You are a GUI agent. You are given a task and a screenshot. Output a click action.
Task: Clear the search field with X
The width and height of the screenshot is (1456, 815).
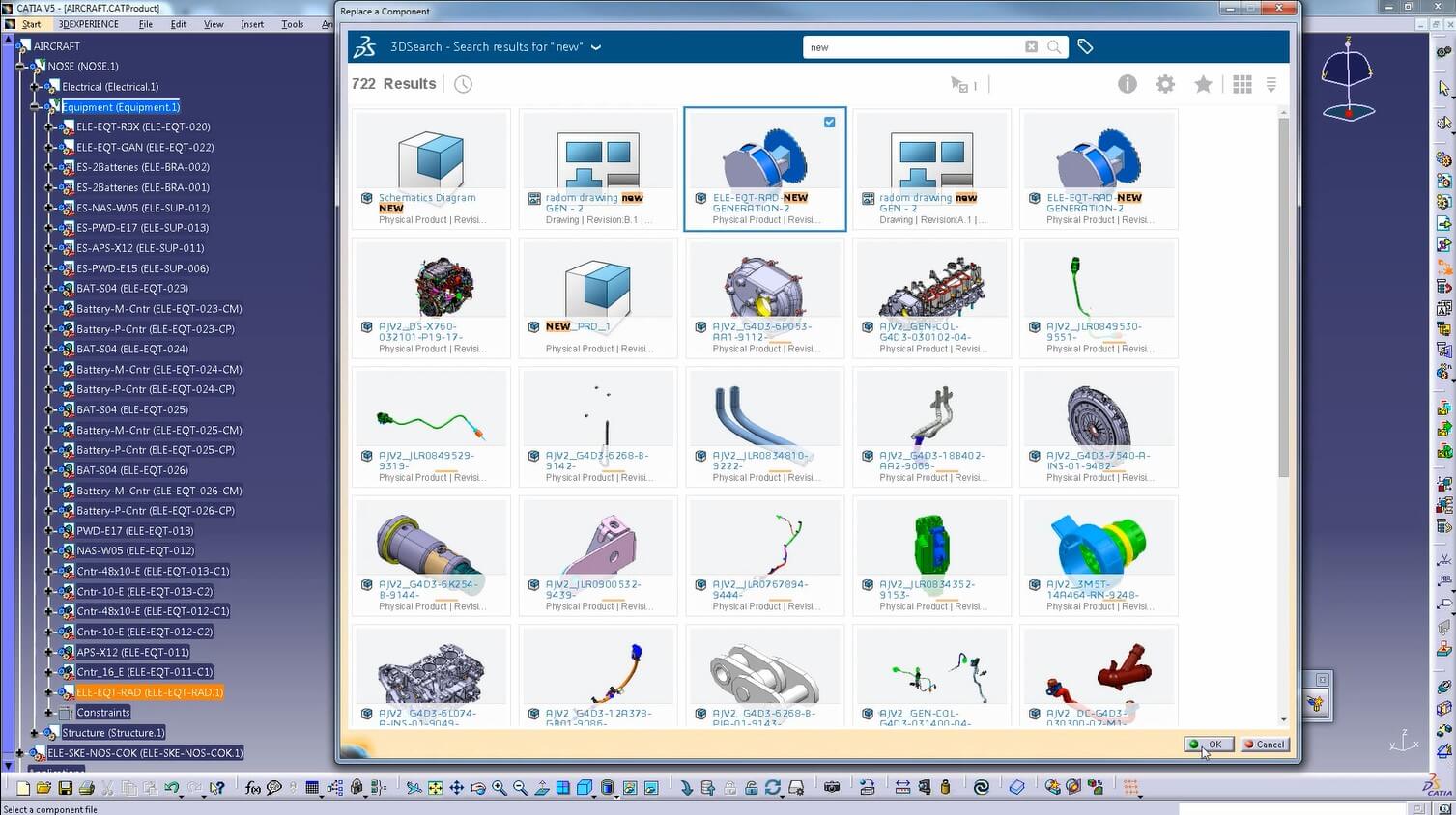coord(1031,46)
